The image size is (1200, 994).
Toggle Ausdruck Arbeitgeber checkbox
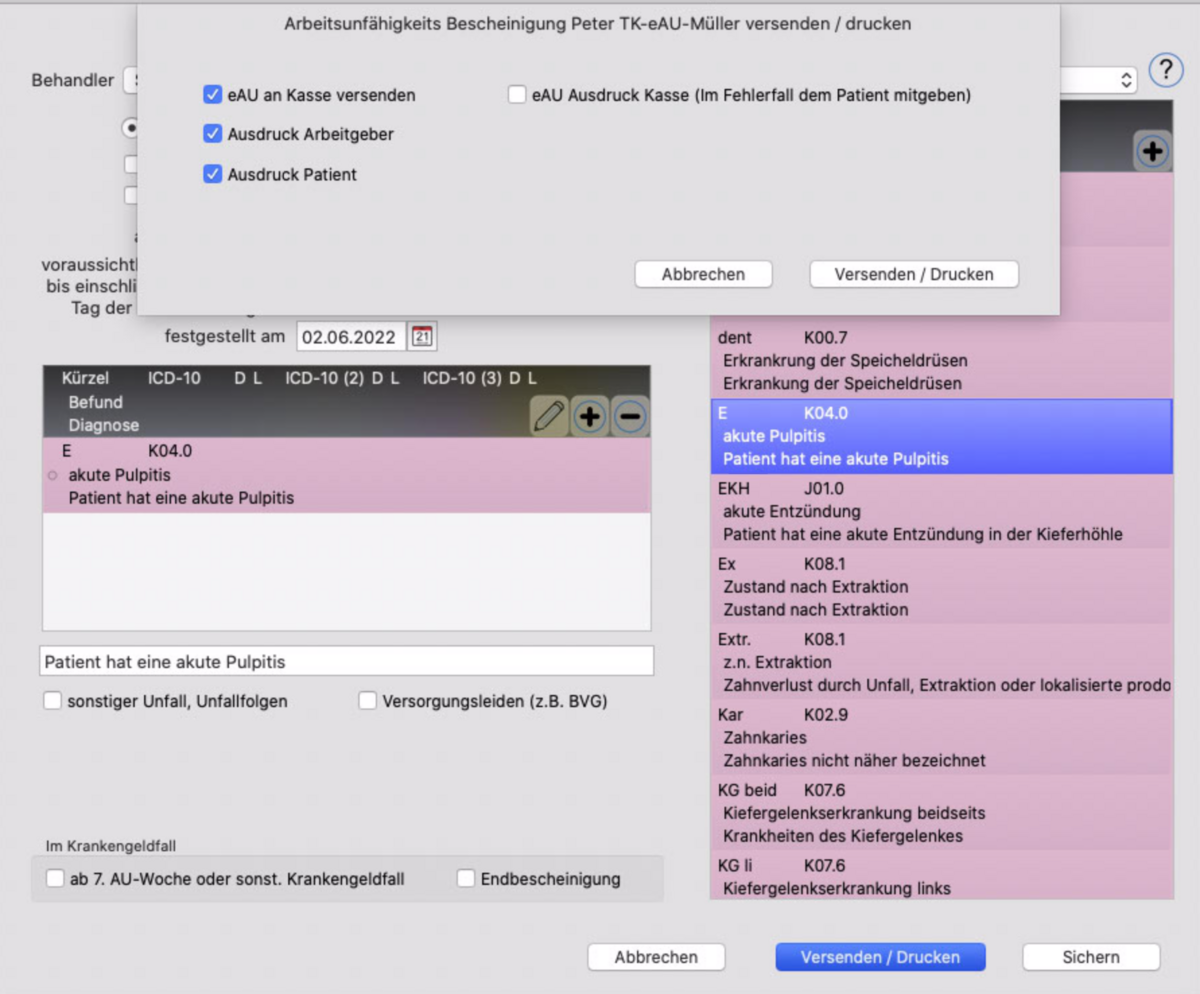(212, 134)
